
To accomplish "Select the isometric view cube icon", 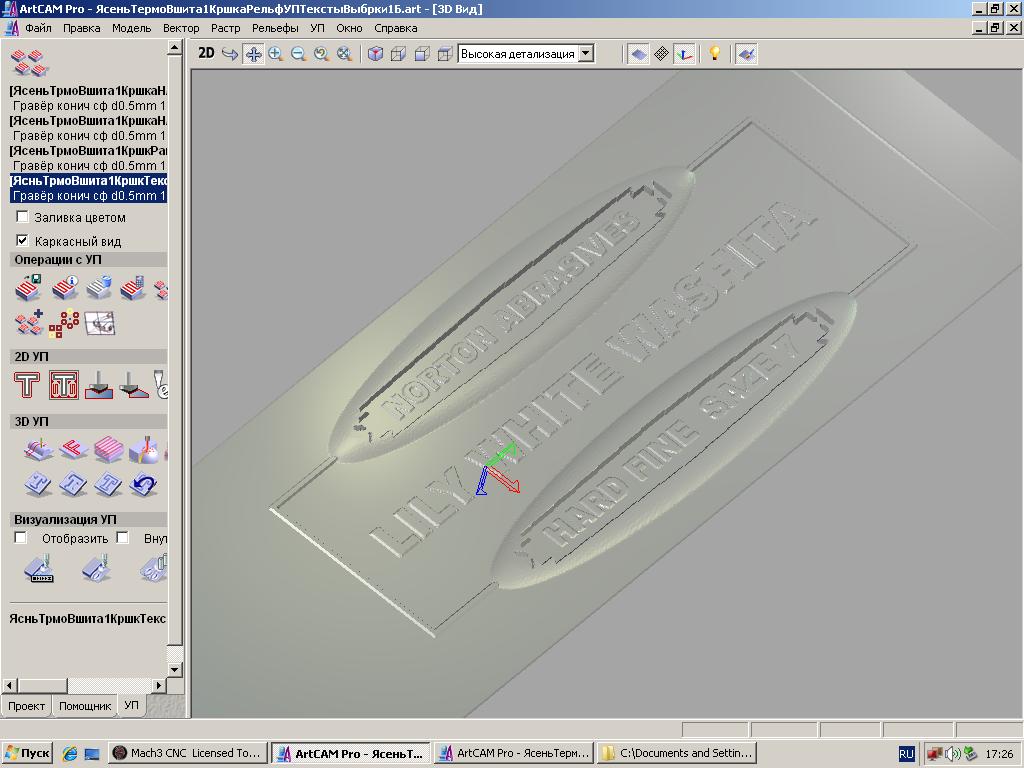I will [x=375, y=54].
